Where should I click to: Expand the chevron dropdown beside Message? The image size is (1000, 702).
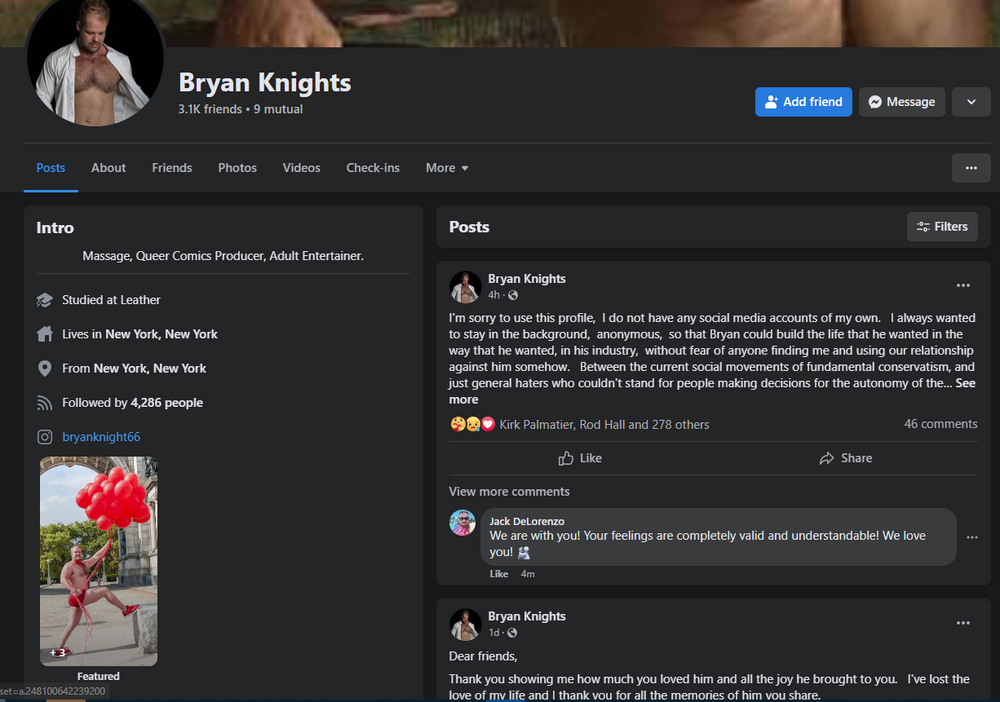pos(970,102)
